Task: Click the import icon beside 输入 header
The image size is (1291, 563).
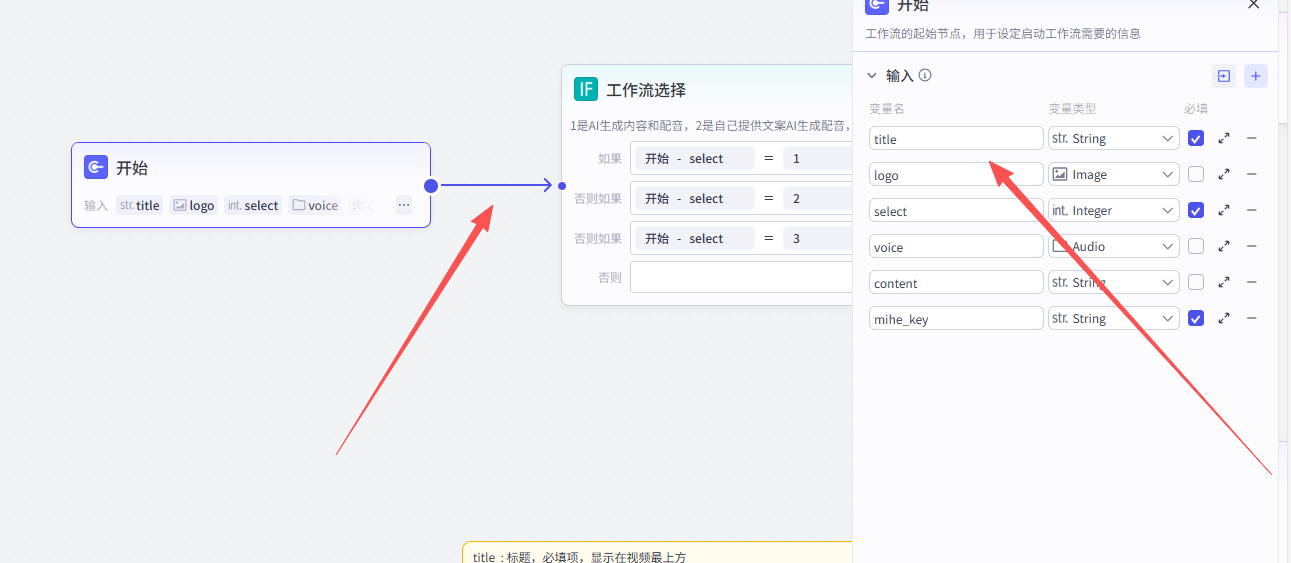Action: (x=1223, y=76)
